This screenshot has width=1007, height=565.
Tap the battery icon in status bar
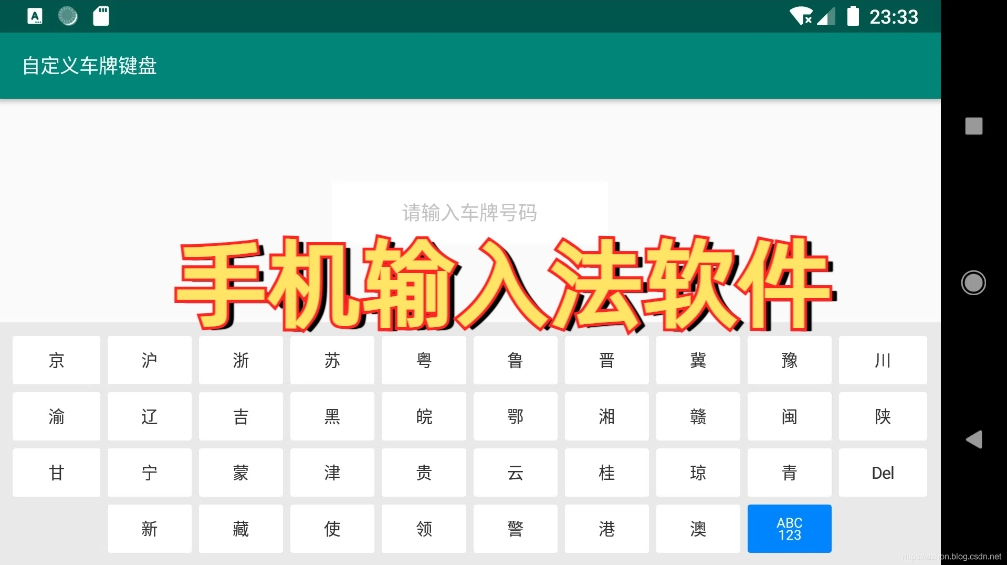pos(852,16)
